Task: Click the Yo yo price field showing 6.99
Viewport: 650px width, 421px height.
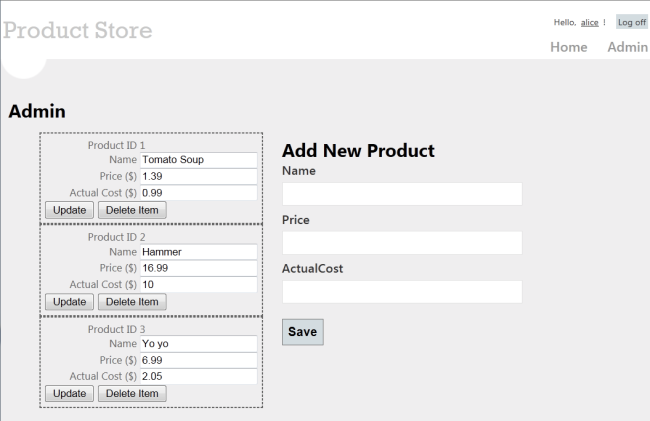Action: pos(198,360)
